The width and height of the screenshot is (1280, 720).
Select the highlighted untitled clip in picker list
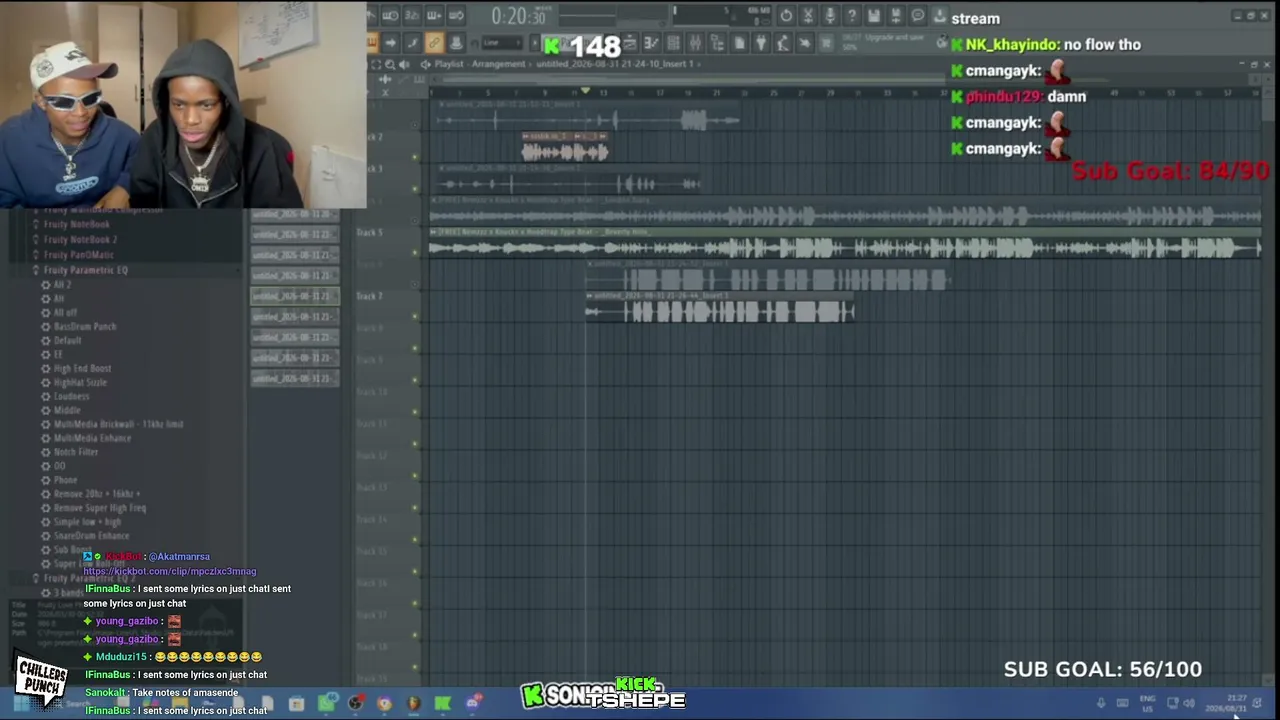click(x=294, y=296)
